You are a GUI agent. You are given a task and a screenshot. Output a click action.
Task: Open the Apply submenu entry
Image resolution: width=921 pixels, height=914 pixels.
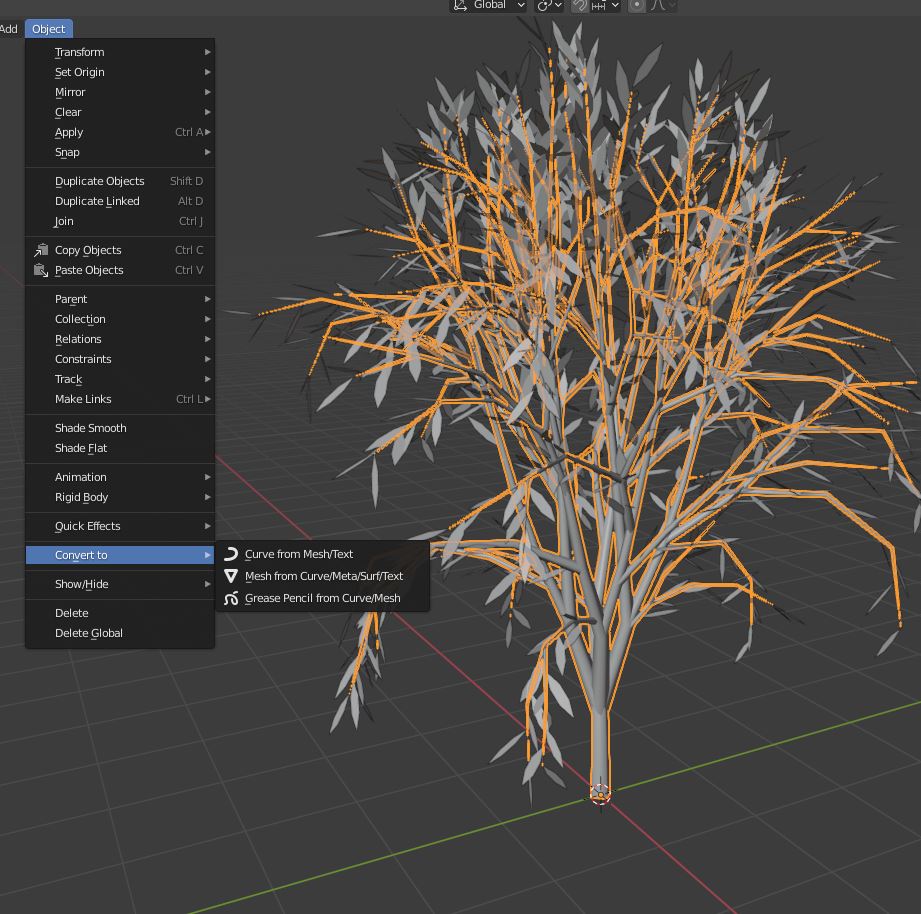[120, 132]
